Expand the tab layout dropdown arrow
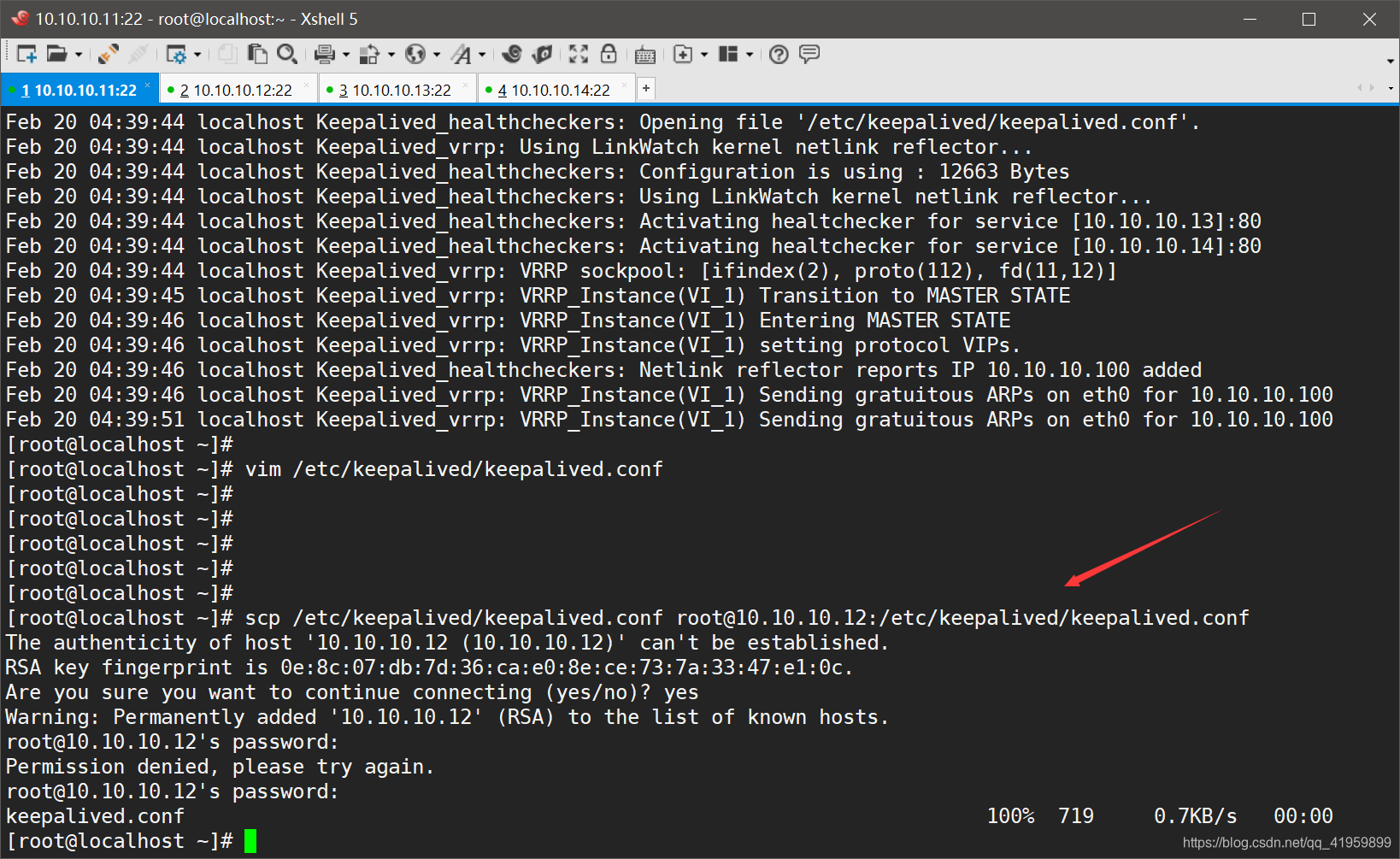 (x=750, y=55)
